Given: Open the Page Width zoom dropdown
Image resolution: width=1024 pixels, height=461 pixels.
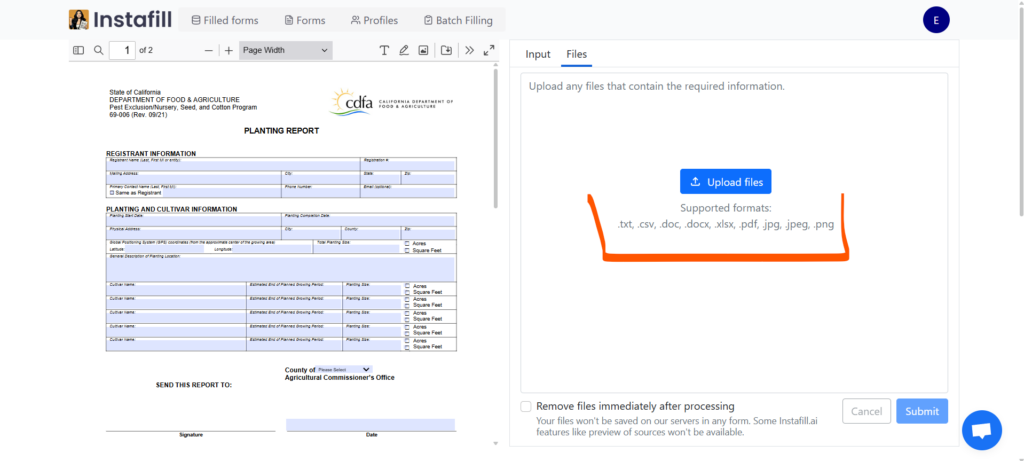Looking at the screenshot, I should click(285, 50).
